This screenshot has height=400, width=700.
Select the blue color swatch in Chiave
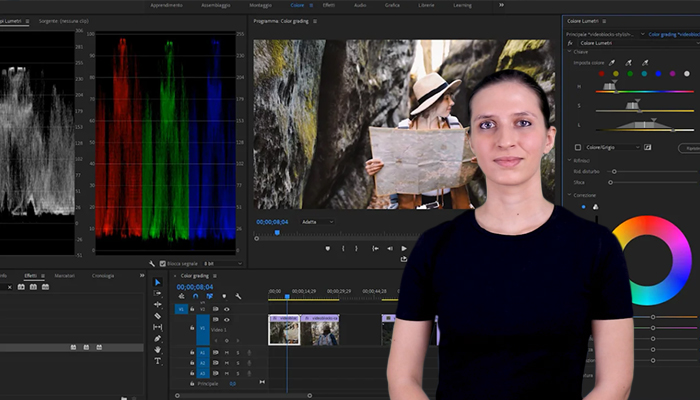tap(658, 74)
